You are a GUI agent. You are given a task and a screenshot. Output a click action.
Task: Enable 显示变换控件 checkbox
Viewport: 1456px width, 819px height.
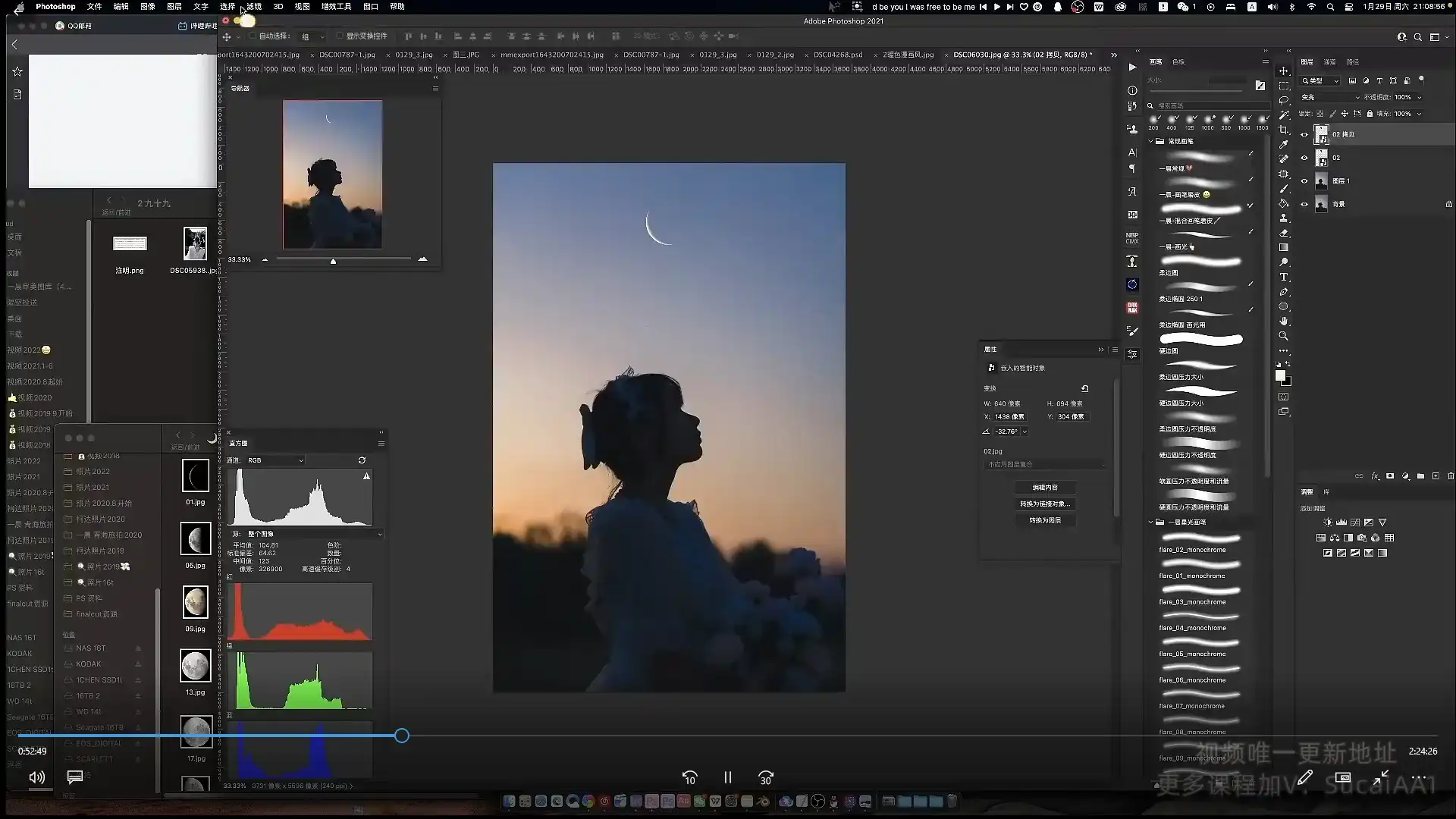click(339, 36)
